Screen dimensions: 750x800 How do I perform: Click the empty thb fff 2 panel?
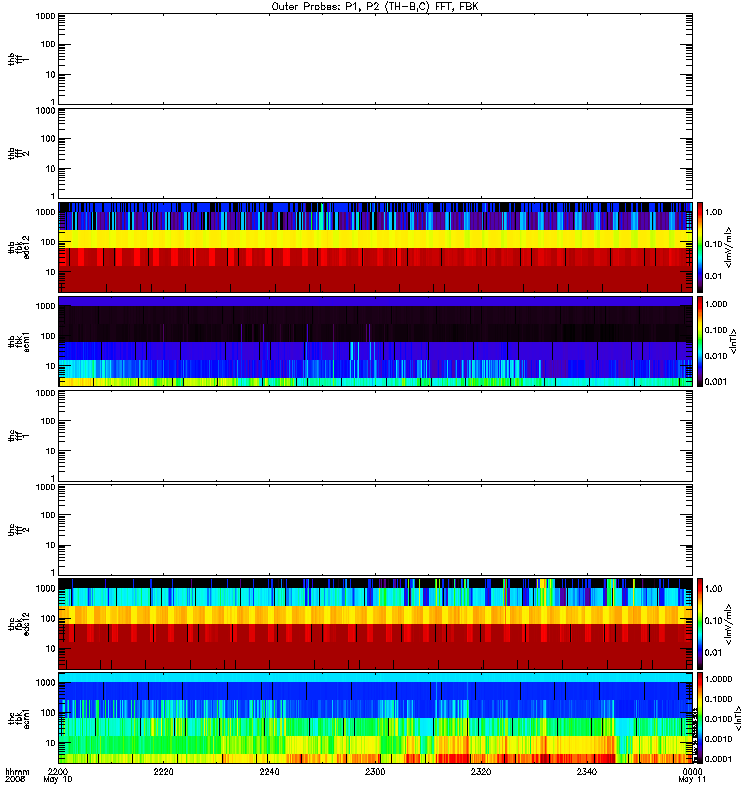[x=376, y=154]
